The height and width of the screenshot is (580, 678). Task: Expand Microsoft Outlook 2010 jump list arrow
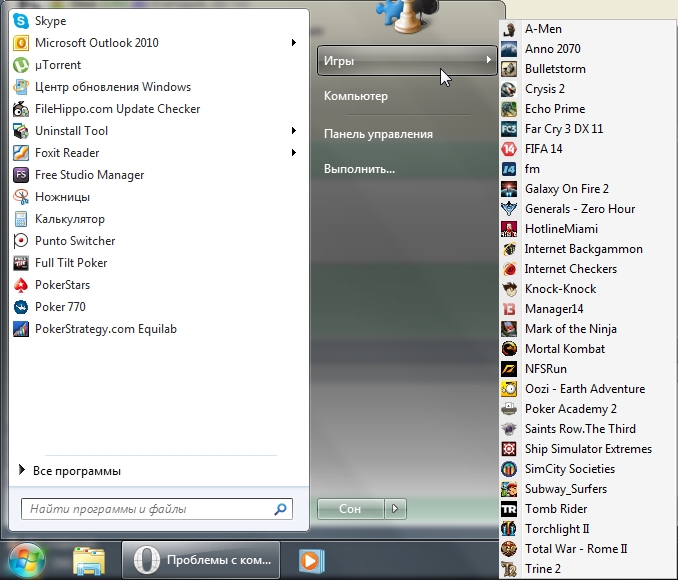tap(294, 43)
